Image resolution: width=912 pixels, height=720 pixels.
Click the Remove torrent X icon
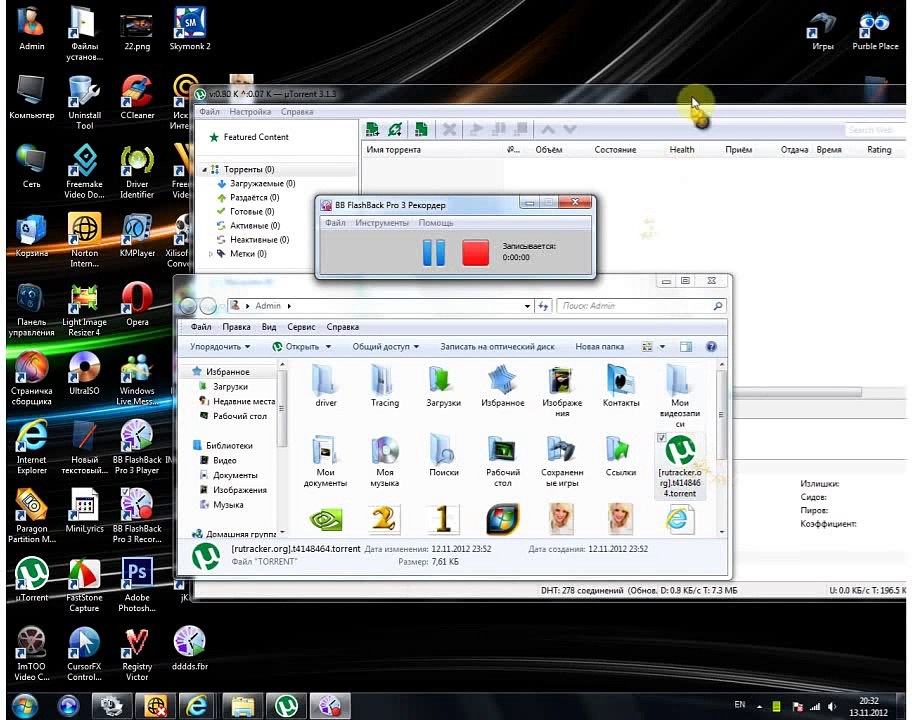[449, 129]
